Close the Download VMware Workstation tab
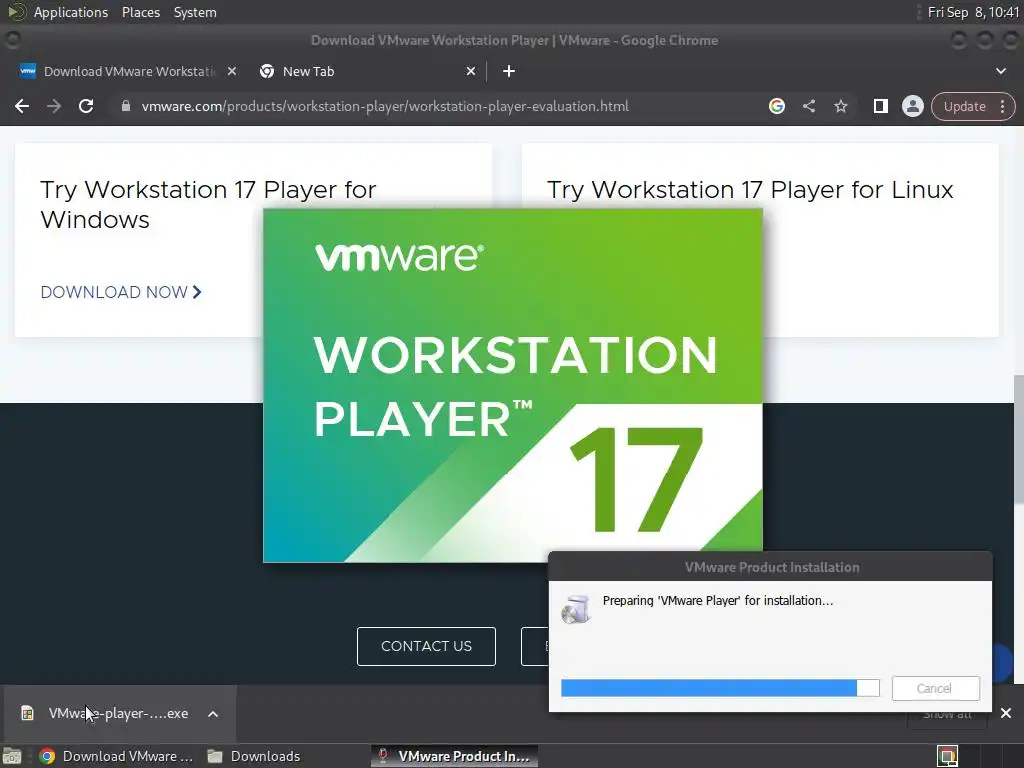Image resolution: width=1024 pixels, height=768 pixels. 232,71
